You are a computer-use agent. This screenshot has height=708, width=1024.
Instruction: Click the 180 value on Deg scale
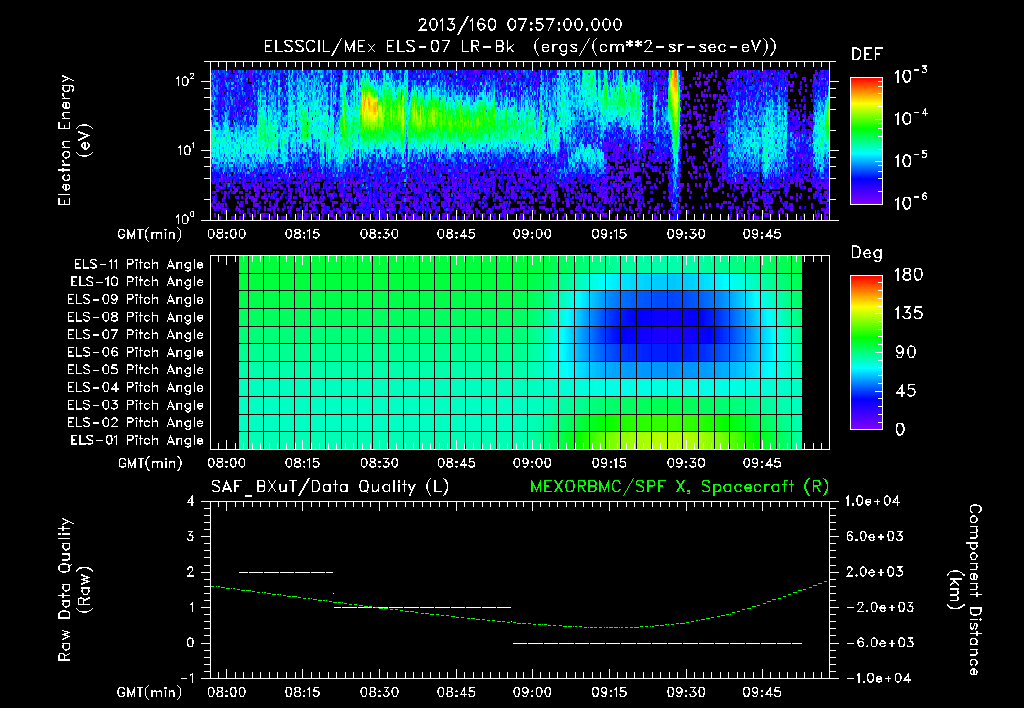click(908, 275)
